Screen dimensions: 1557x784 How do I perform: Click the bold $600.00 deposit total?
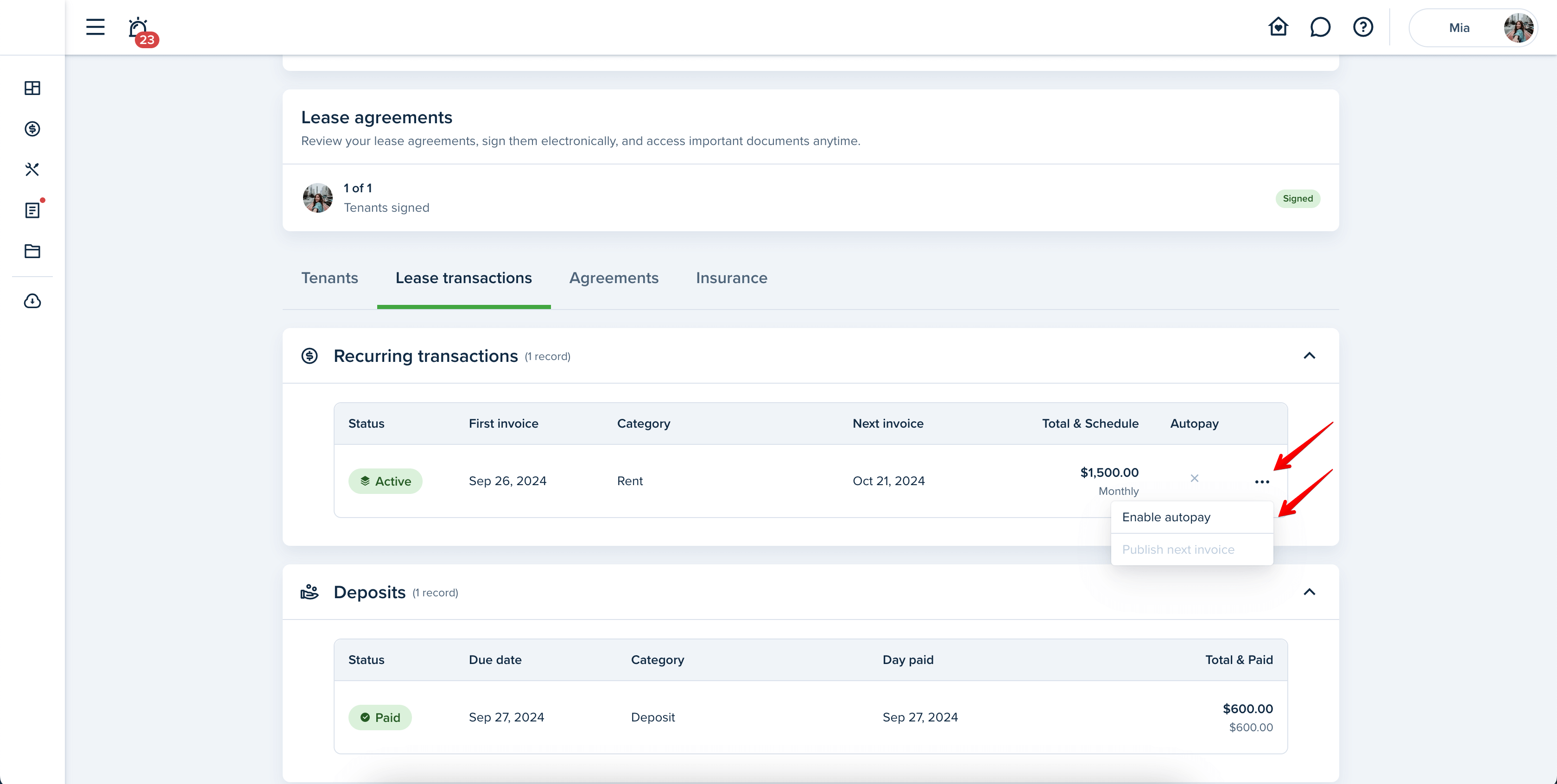(1247, 709)
